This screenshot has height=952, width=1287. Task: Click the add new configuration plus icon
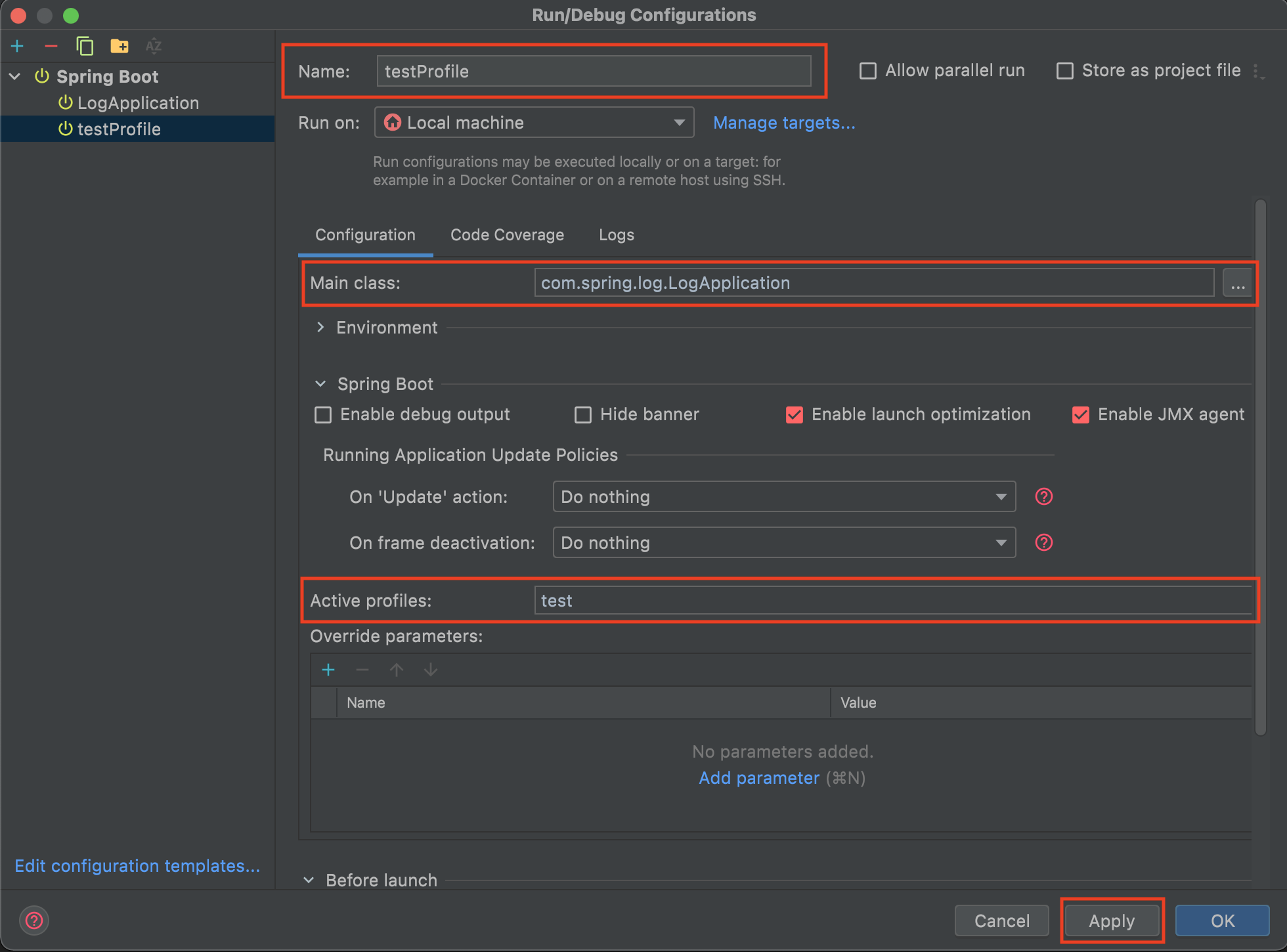[x=18, y=46]
